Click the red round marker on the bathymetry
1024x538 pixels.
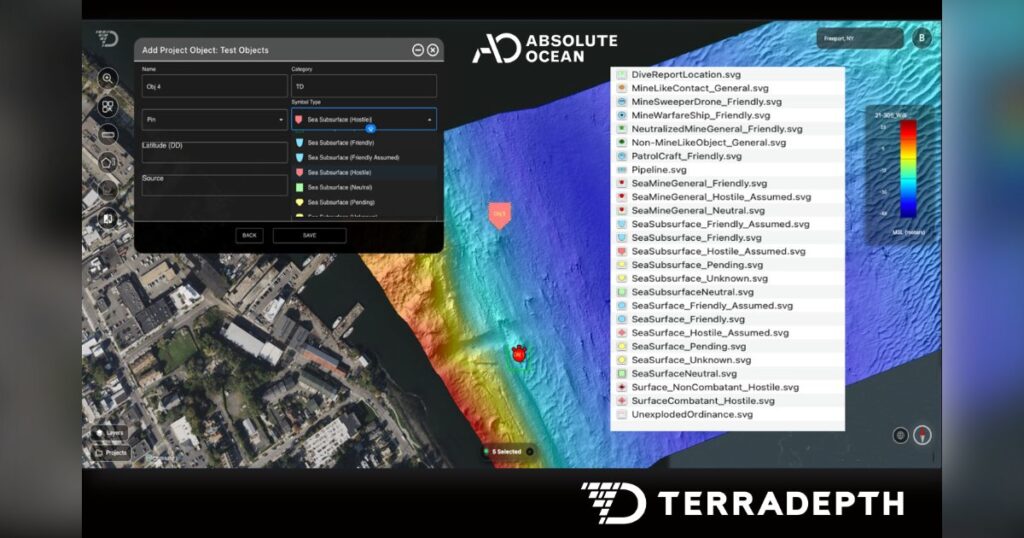click(519, 354)
